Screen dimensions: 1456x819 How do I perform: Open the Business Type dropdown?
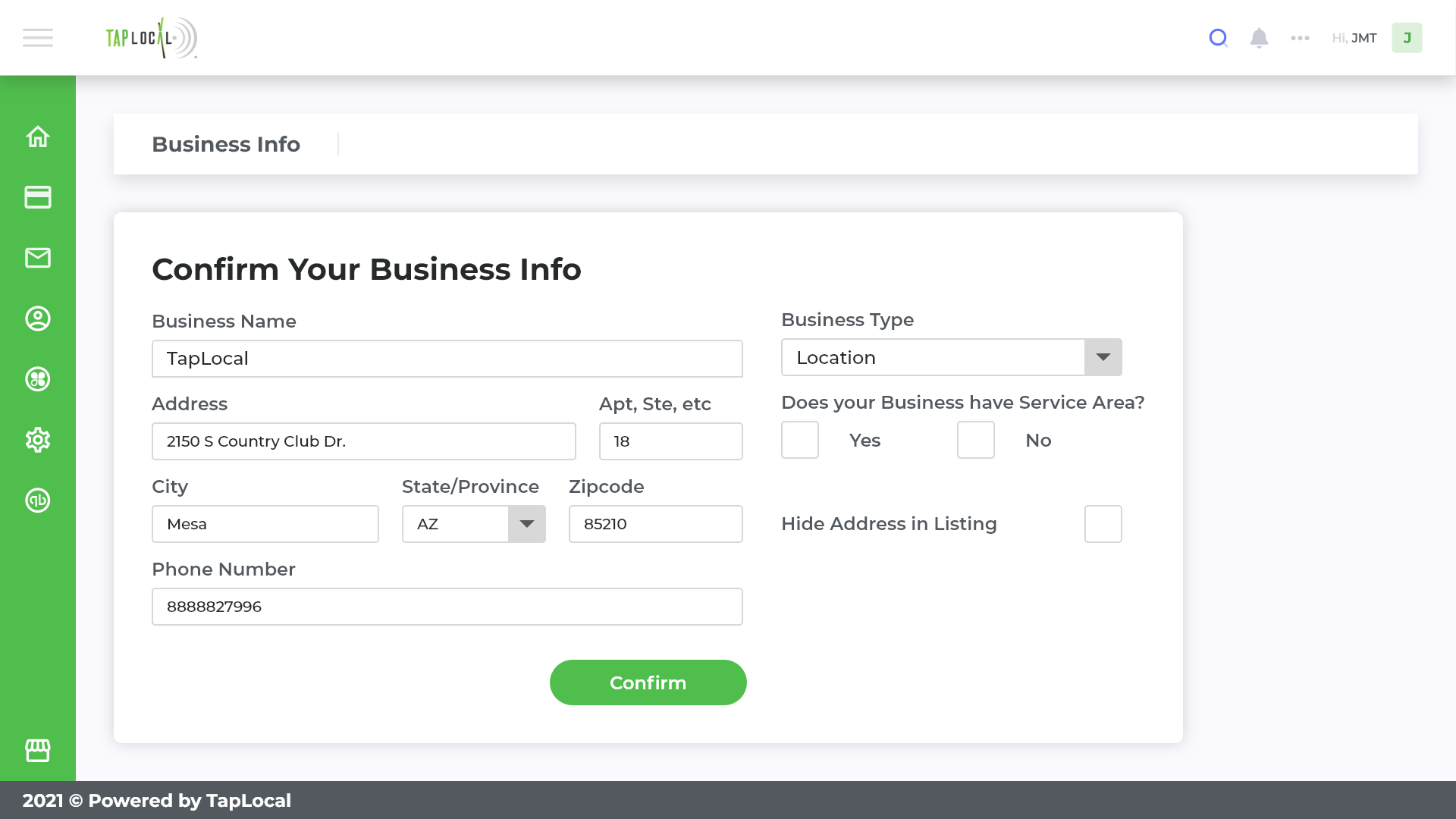pyautogui.click(x=952, y=357)
